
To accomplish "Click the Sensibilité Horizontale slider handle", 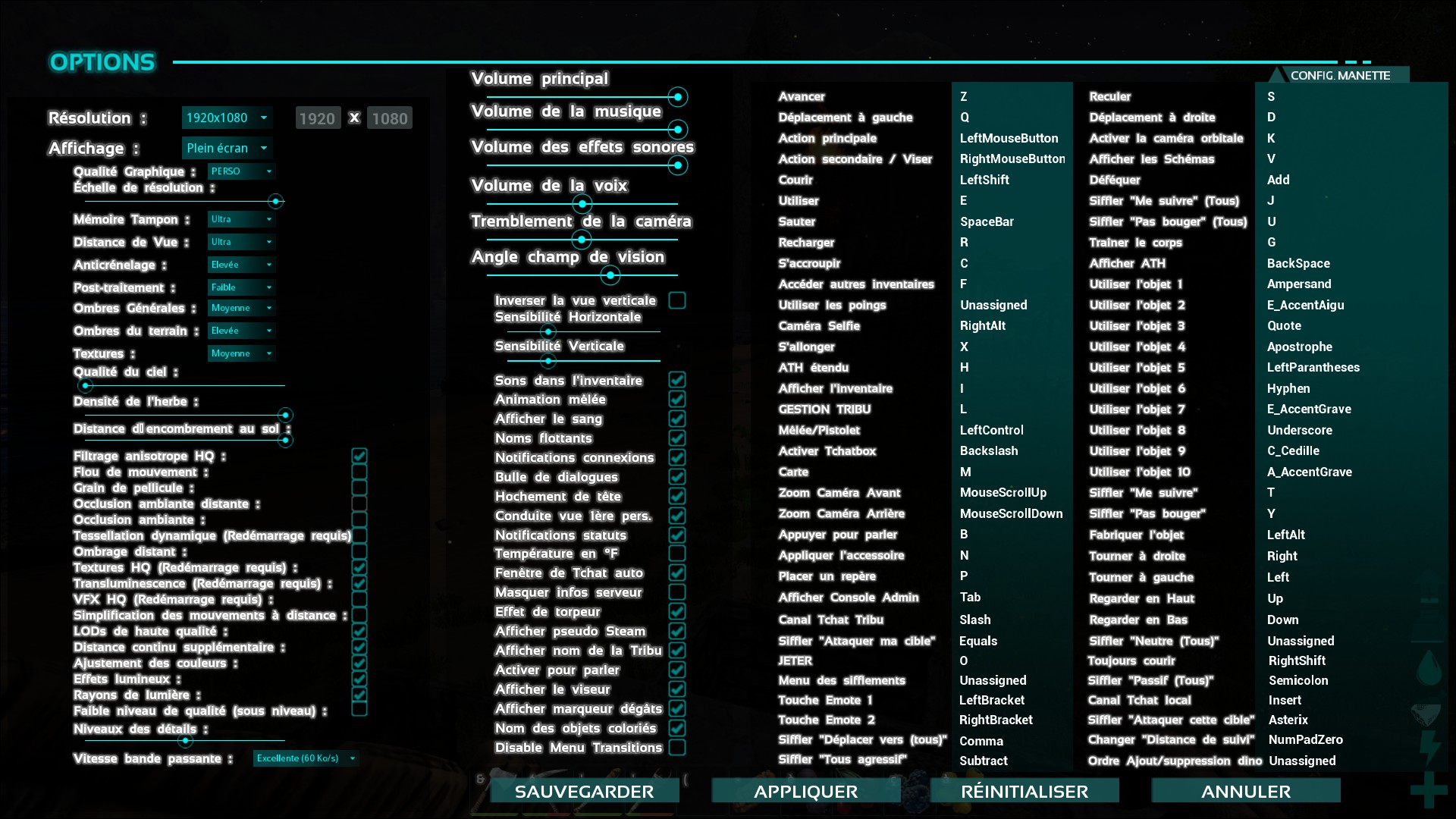I will coord(548,332).
